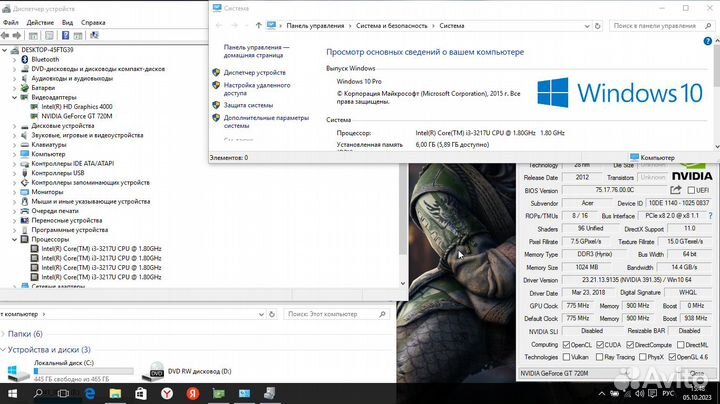
Task: Click NVIDIA GeForce GT 720M adapter icon
Action: pyautogui.click(x=34, y=116)
